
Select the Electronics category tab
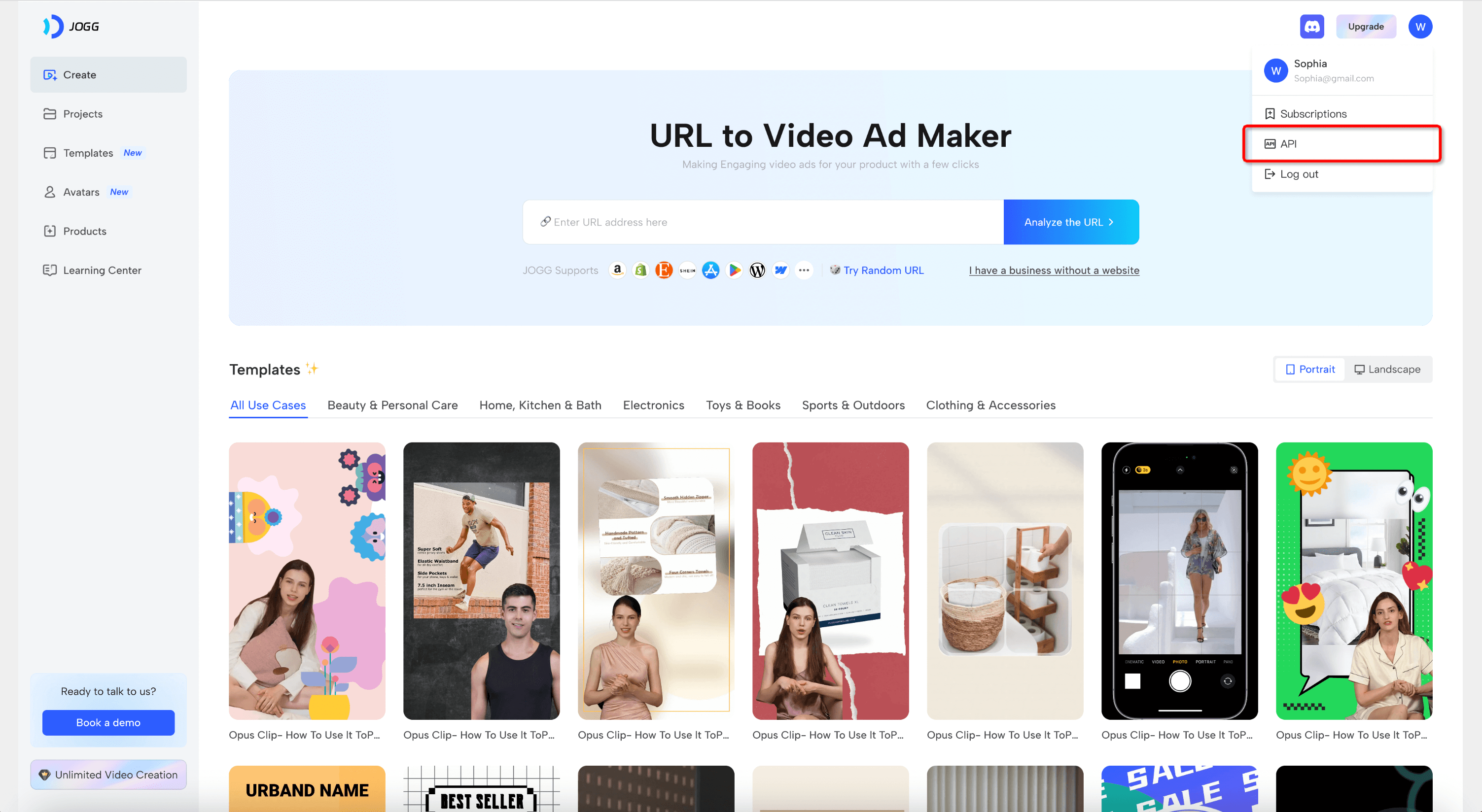tap(654, 405)
